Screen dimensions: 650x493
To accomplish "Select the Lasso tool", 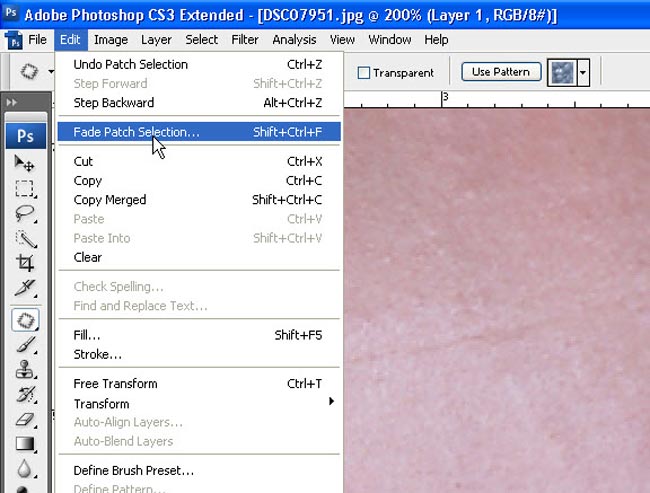I will tap(24, 213).
